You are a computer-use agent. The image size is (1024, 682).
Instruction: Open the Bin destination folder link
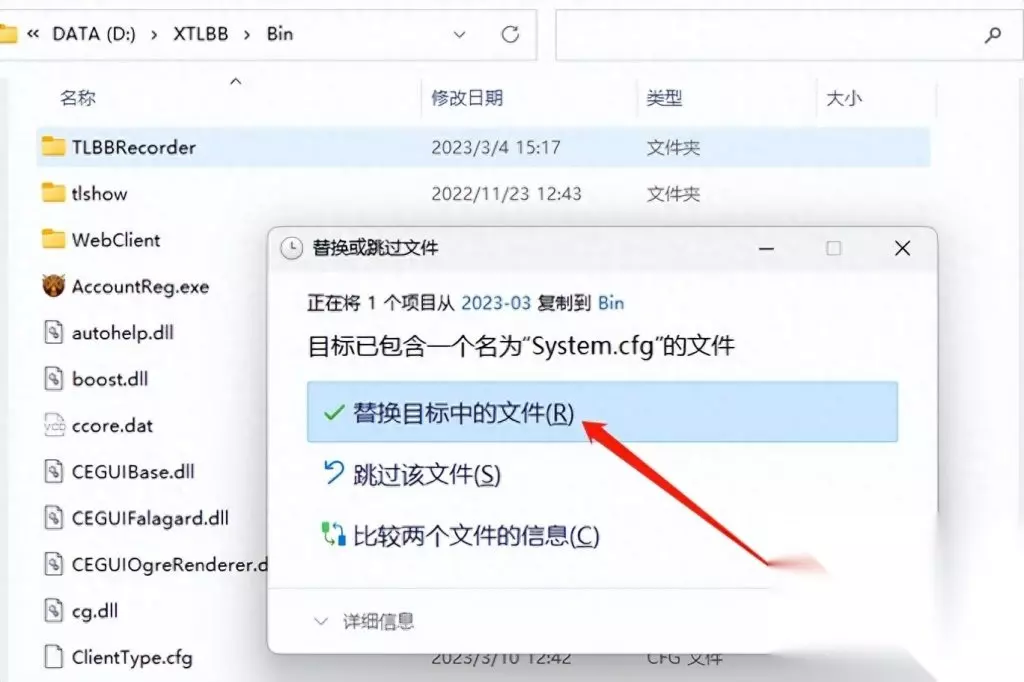[x=611, y=303]
